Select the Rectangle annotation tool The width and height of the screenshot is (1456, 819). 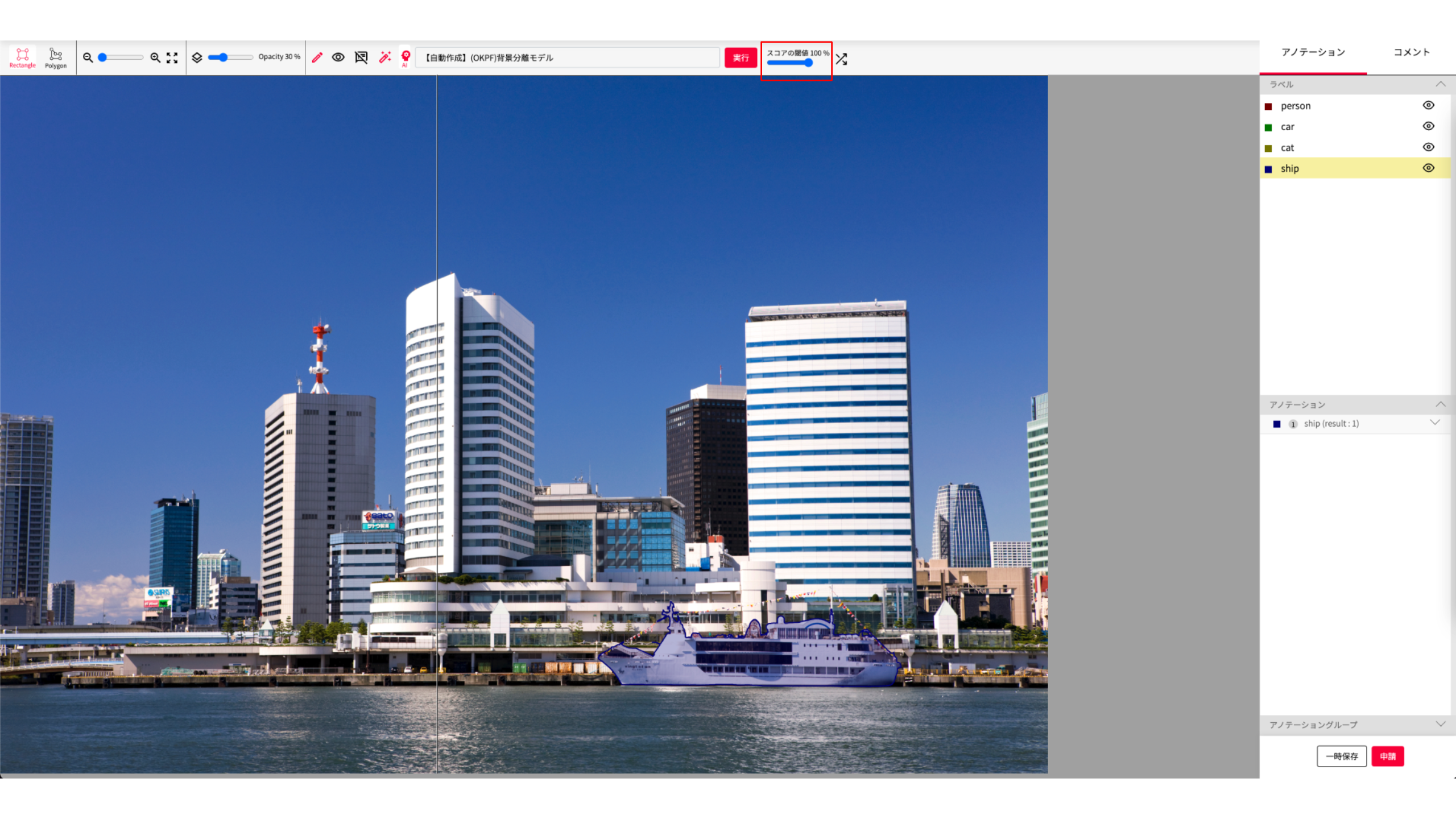22,57
